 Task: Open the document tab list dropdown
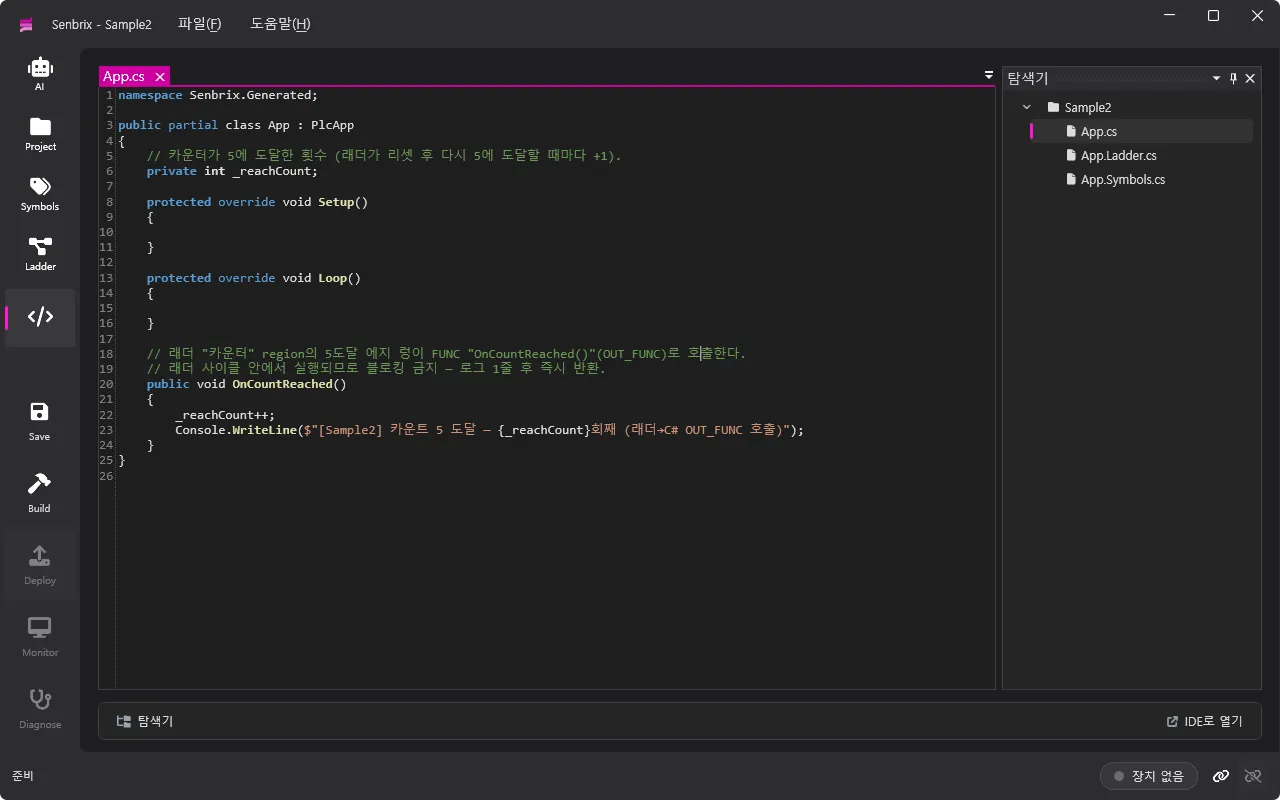(x=989, y=75)
